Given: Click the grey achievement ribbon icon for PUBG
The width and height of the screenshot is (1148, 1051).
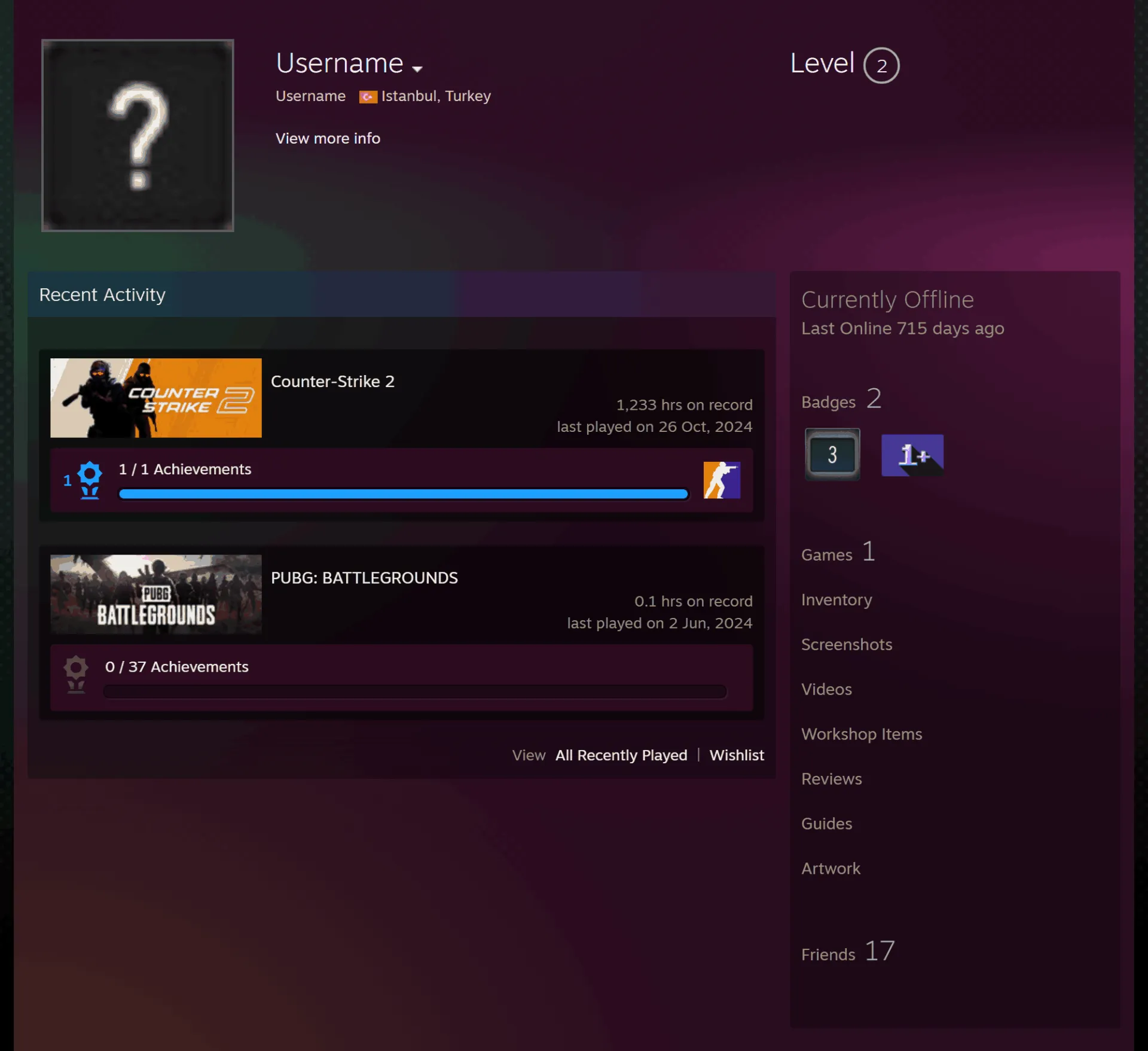Looking at the screenshot, I should click(x=76, y=675).
